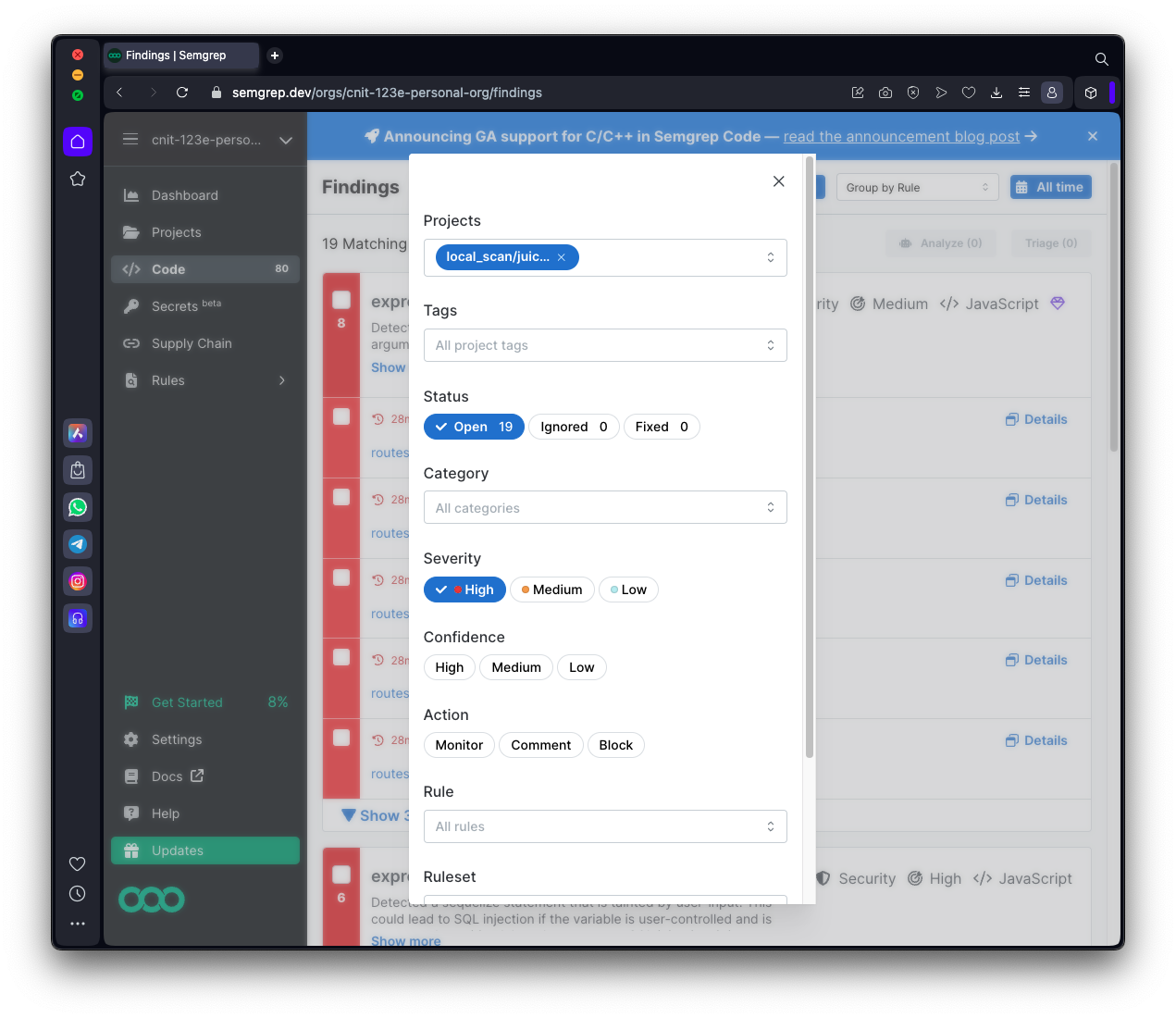Click the Findings | Semgrep browser tab
1176x1018 pixels.
click(181, 56)
